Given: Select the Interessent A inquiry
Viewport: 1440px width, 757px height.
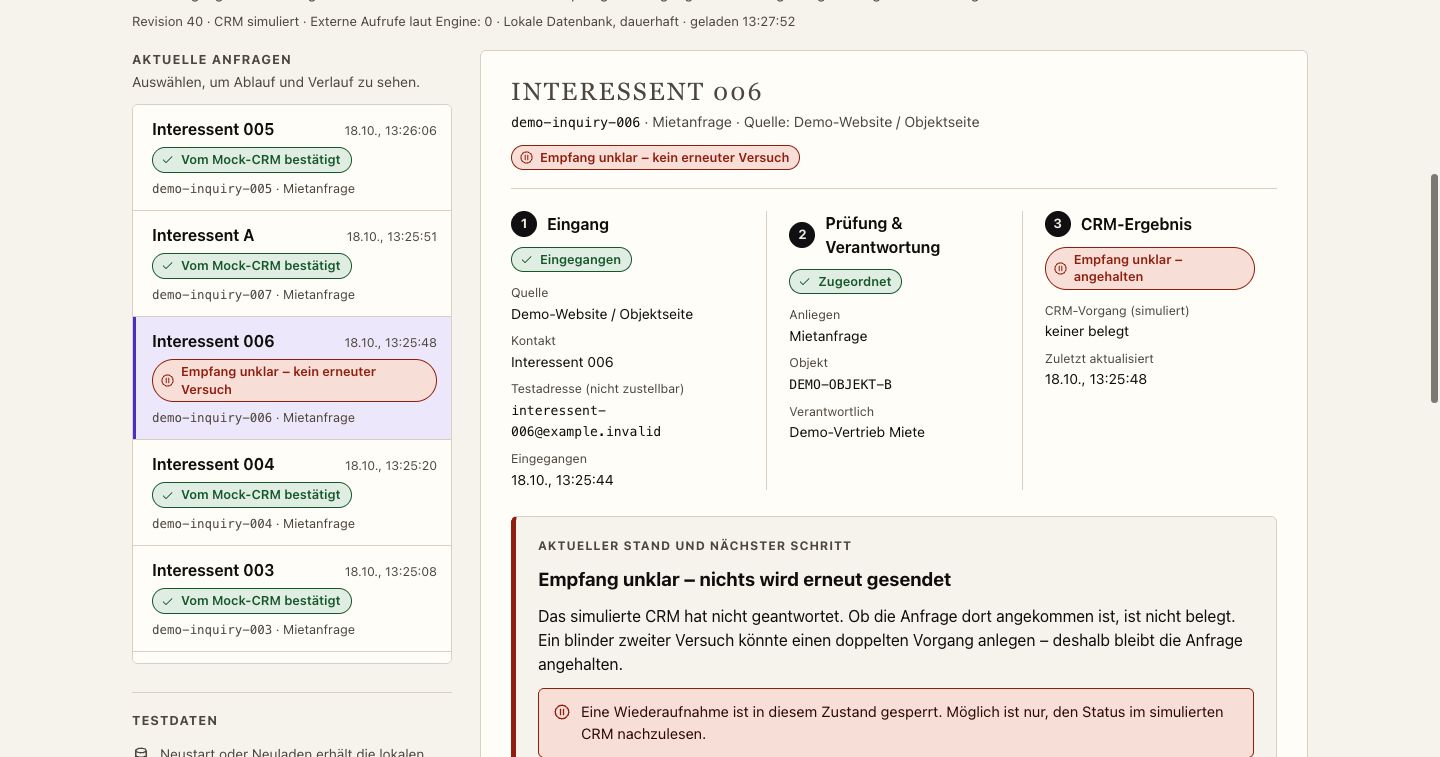Looking at the screenshot, I should point(292,264).
